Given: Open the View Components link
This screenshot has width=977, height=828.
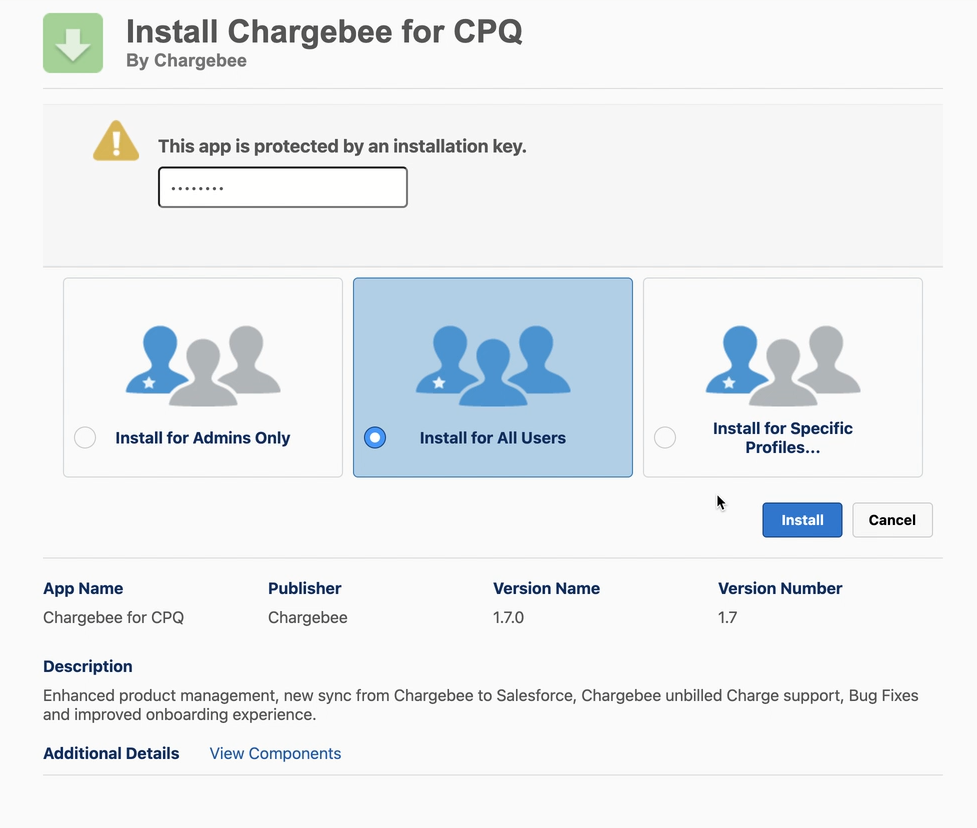Looking at the screenshot, I should pos(275,754).
